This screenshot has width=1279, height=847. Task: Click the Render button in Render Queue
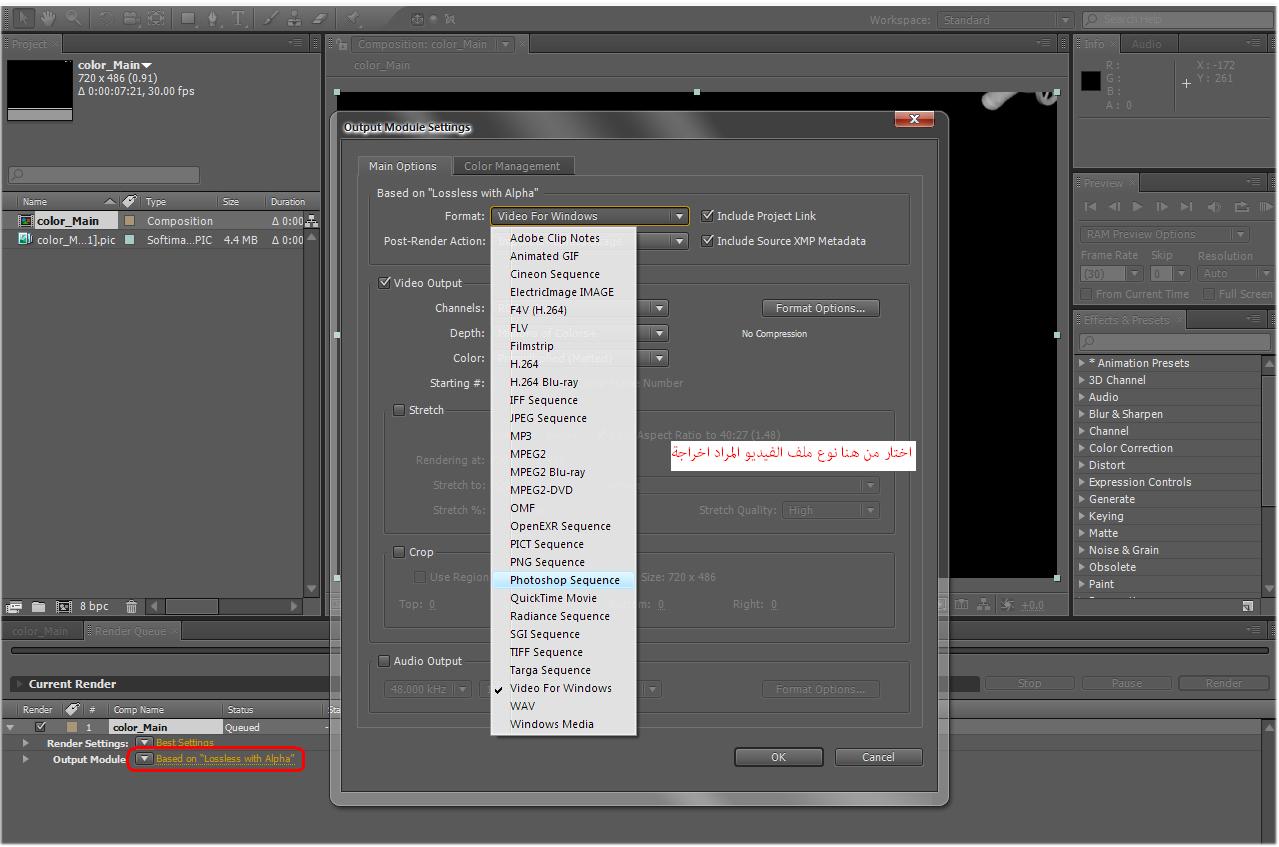[1224, 684]
